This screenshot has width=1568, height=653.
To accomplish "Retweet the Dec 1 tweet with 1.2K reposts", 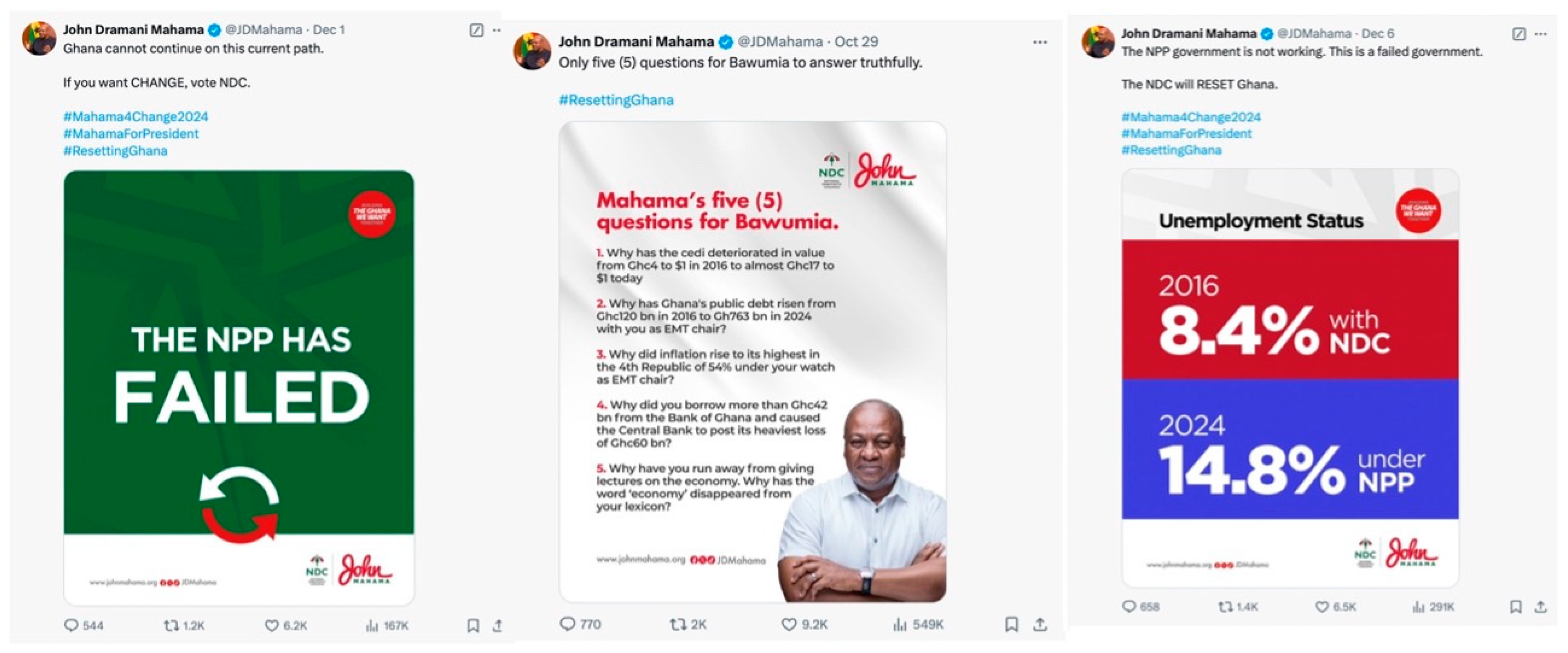I will coord(172,625).
